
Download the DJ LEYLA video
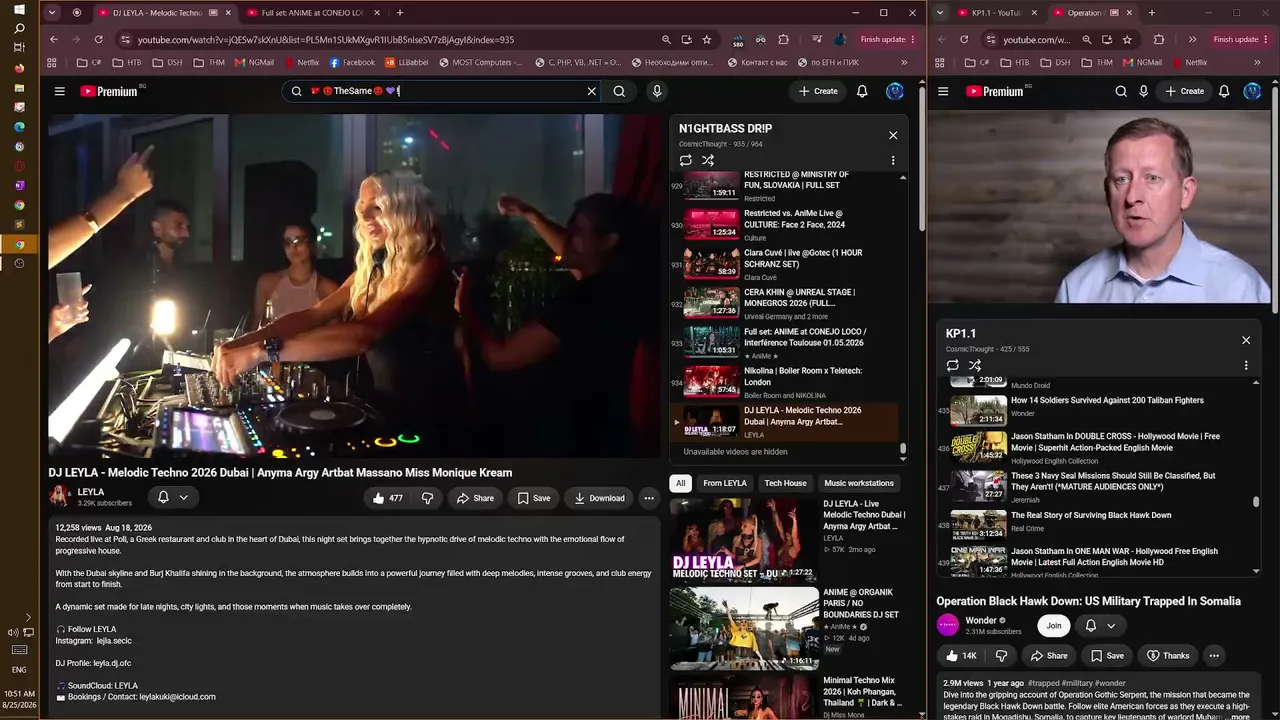598,498
